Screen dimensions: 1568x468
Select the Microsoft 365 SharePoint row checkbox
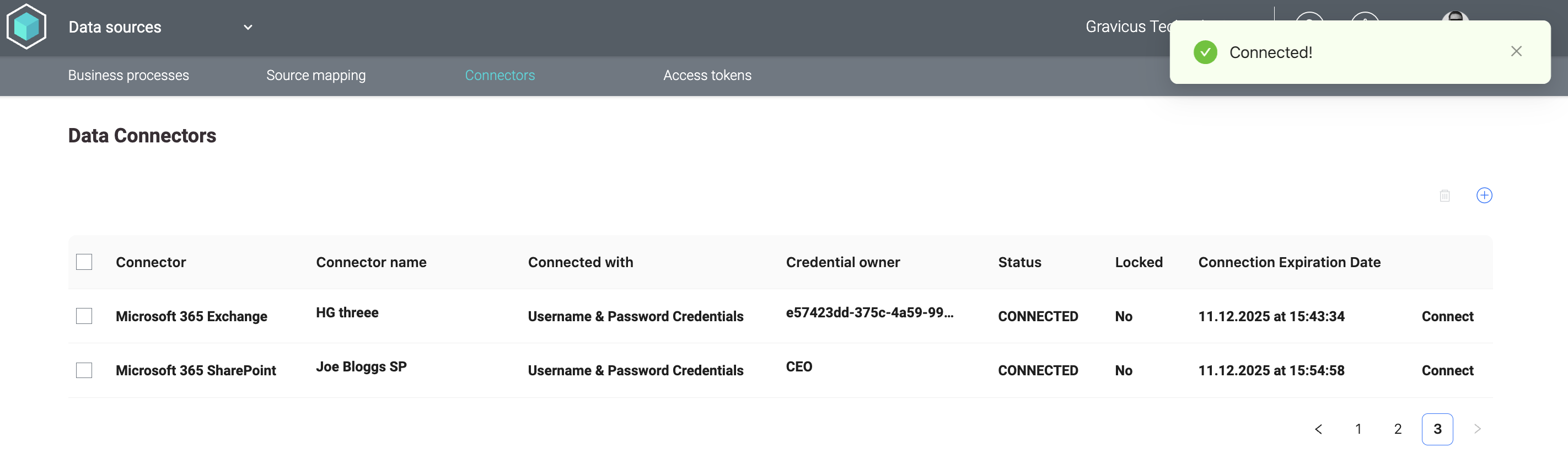pos(84,370)
